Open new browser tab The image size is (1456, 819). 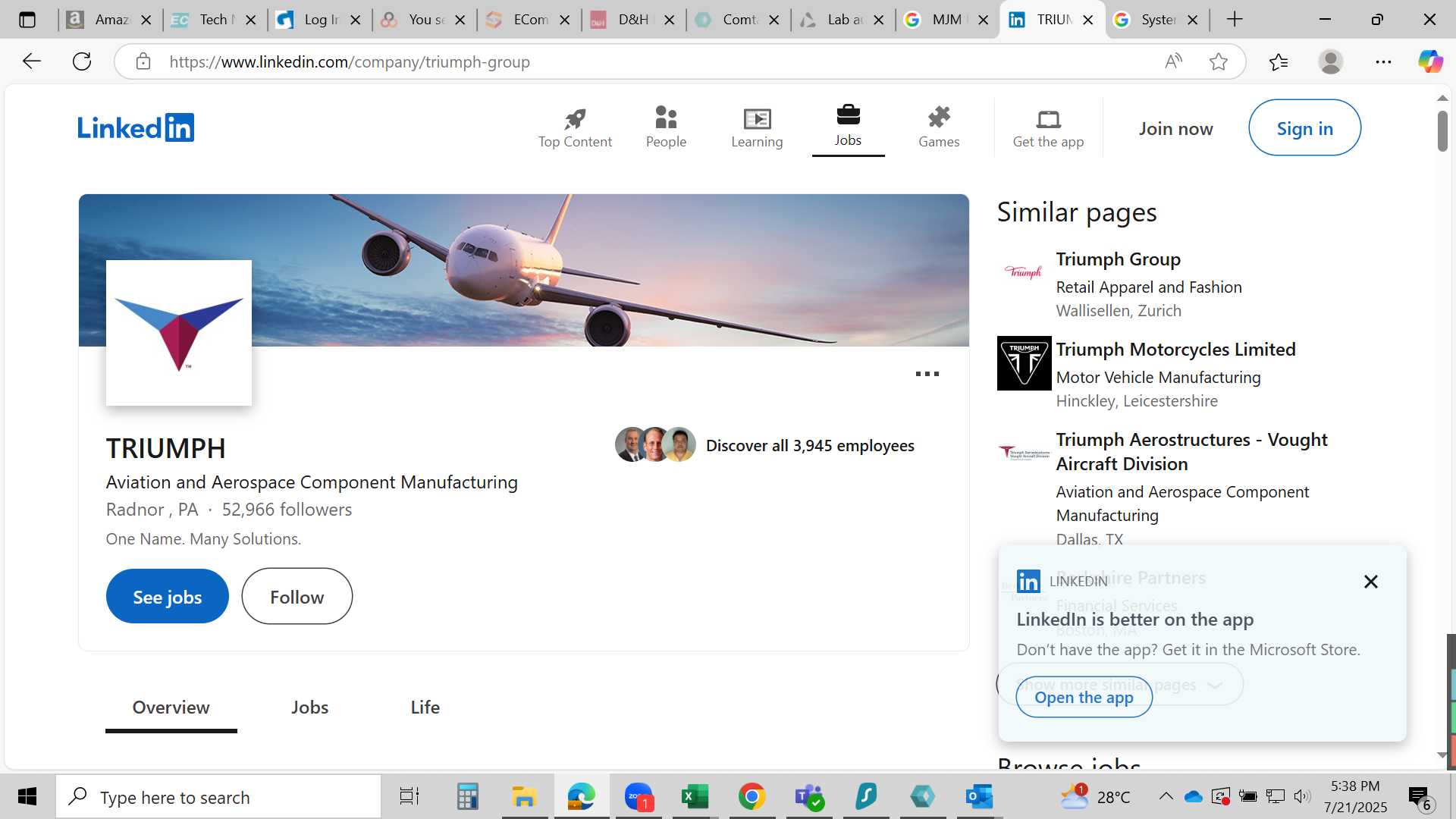(1235, 20)
